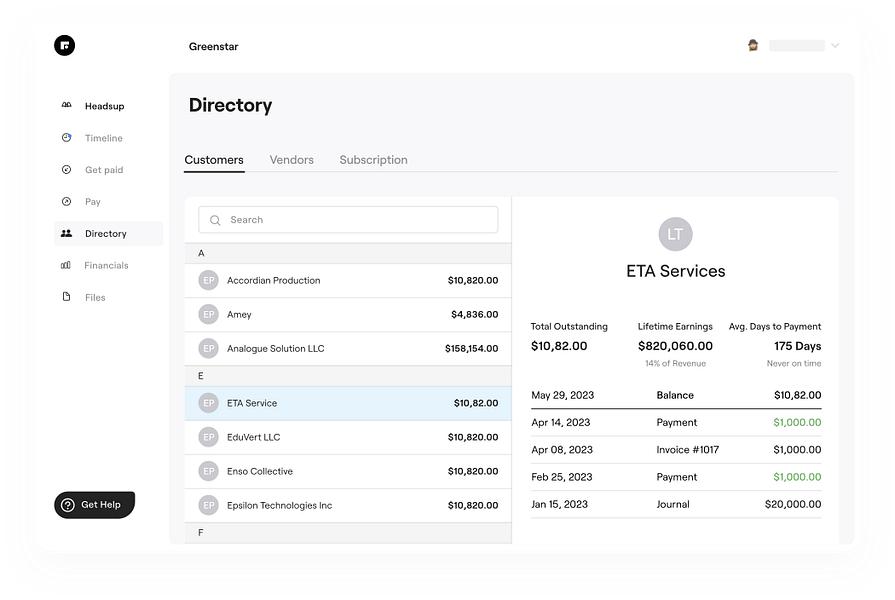Click into the customer Search field

tap(348, 220)
